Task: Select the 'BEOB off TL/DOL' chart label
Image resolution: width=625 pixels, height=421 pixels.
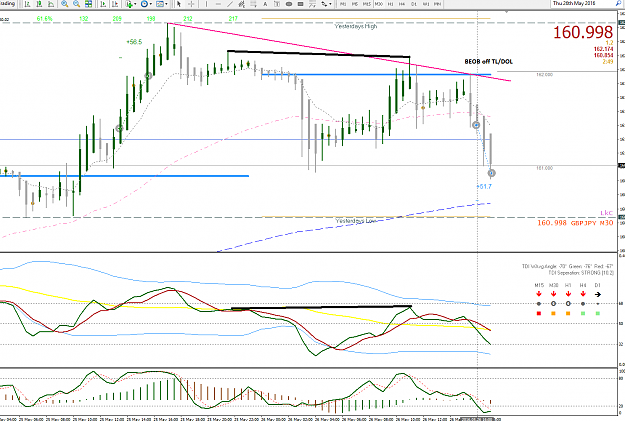Action: (488, 61)
